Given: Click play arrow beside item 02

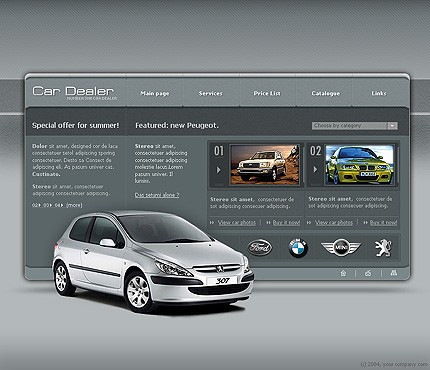Looking at the screenshot, I should [315, 170].
